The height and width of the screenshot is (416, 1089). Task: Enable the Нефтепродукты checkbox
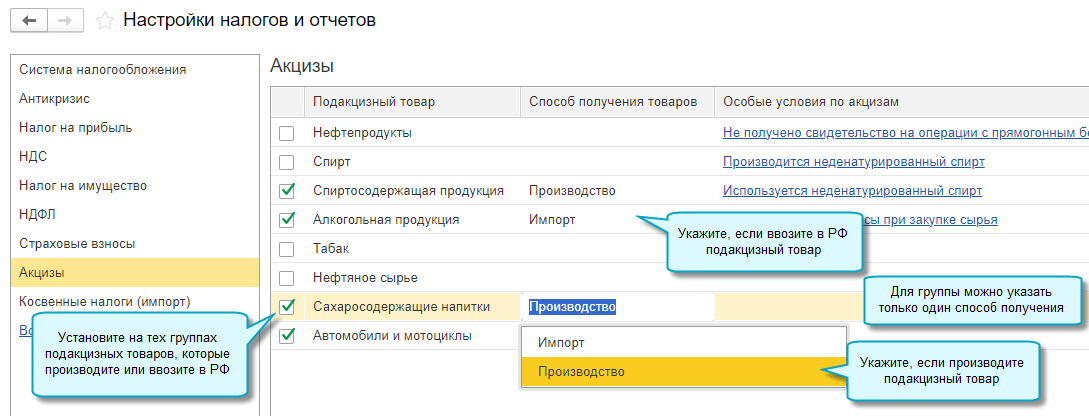point(287,133)
